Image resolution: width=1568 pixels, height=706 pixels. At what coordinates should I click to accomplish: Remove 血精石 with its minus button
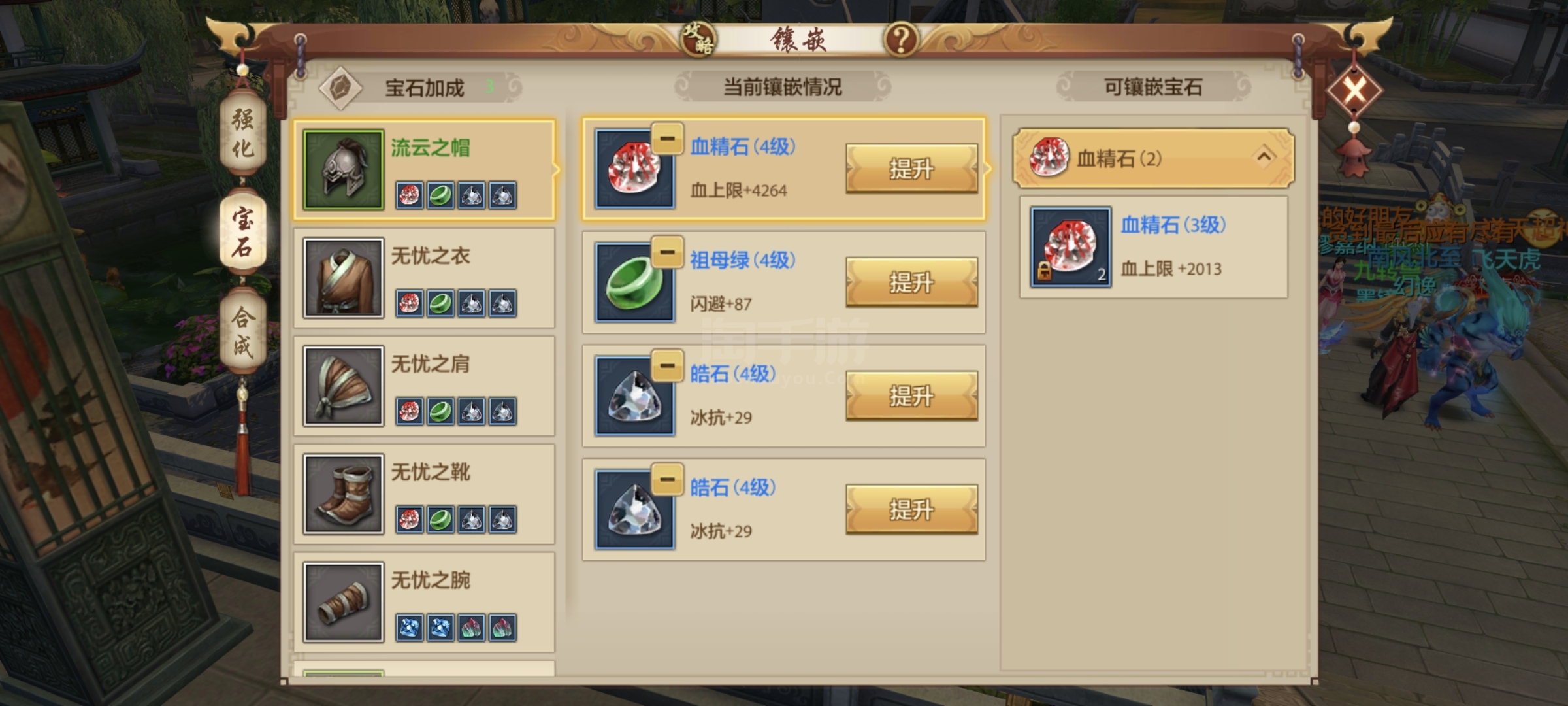[667, 139]
